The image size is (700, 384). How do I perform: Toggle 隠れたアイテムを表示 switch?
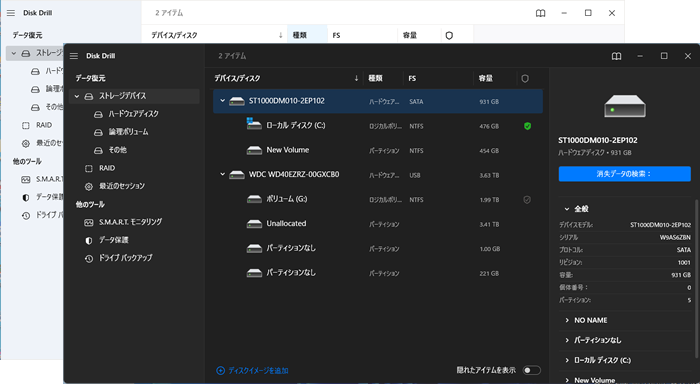coord(532,370)
